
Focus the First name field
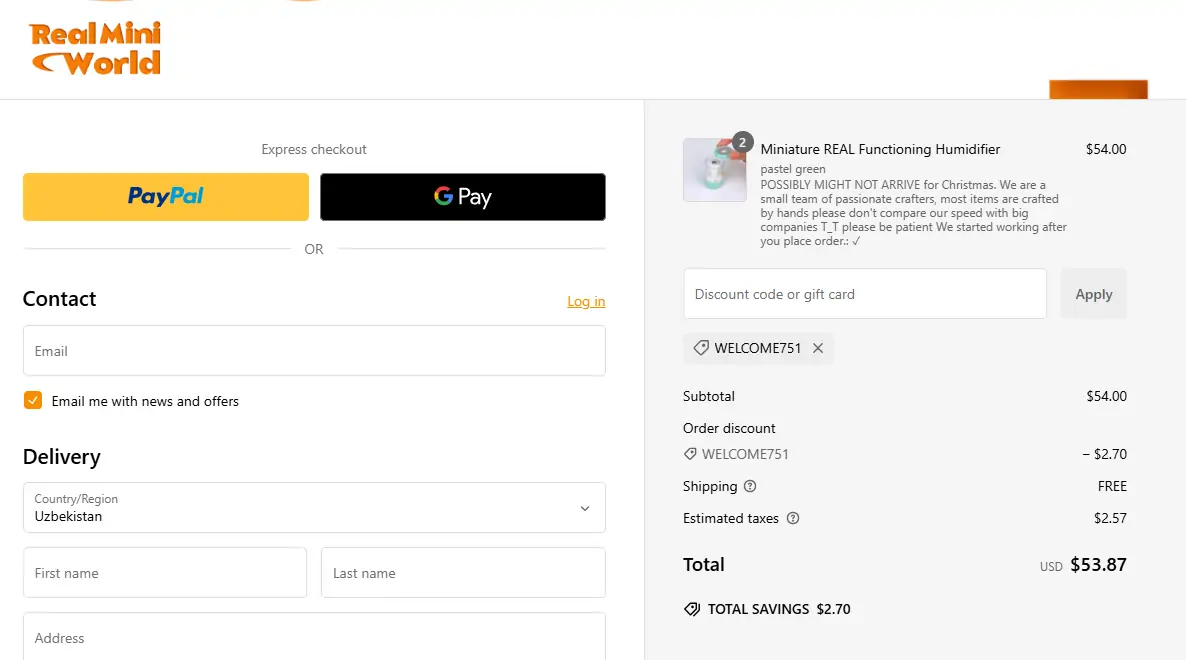click(165, 573)
